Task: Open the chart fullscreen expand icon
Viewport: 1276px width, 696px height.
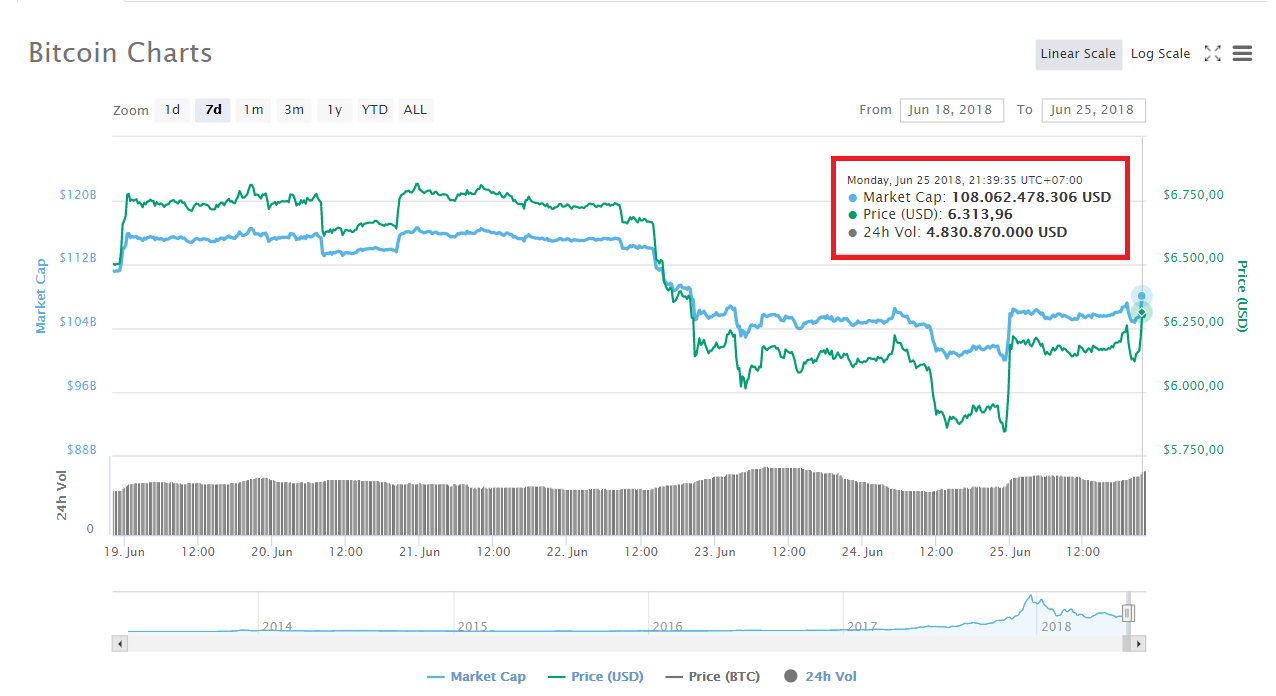Action: pos(1212,53)
